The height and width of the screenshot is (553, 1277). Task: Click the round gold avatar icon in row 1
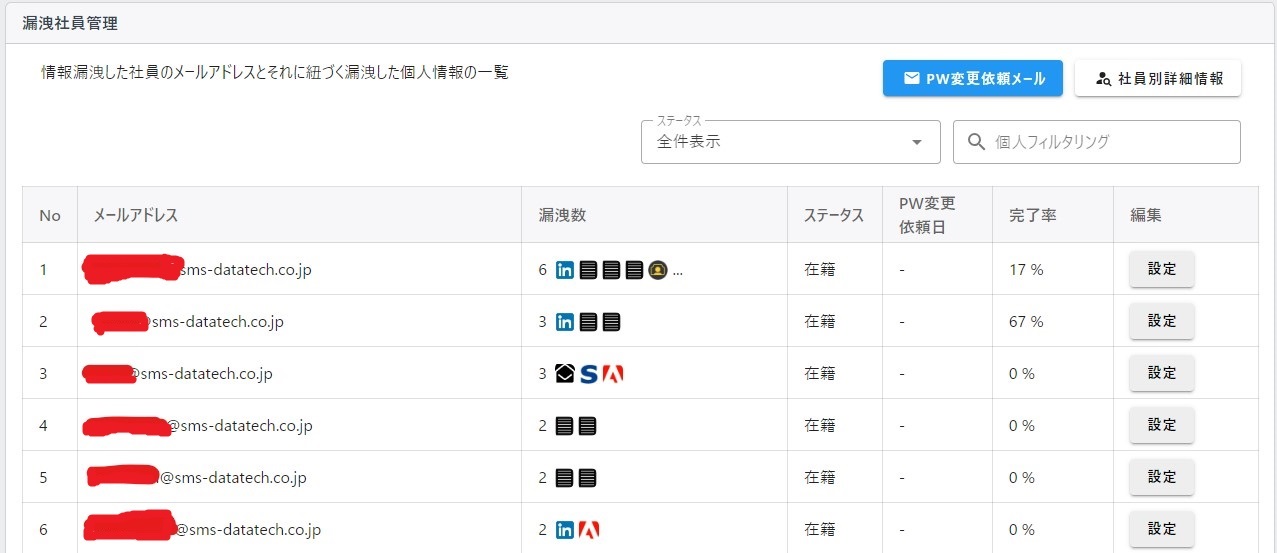pos(657,270)
